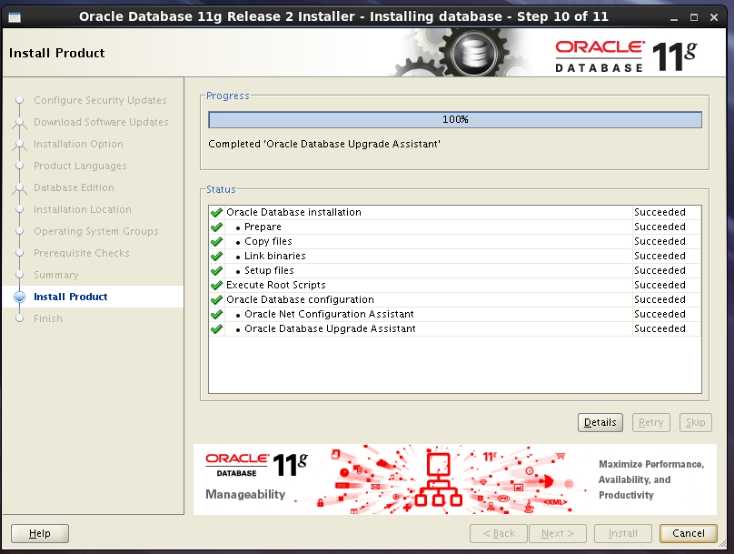The height and width of the screenshot is (554, 735).
Task: Select 'Oracle Net Configuration Assistant' row
Action: (455, 314)
